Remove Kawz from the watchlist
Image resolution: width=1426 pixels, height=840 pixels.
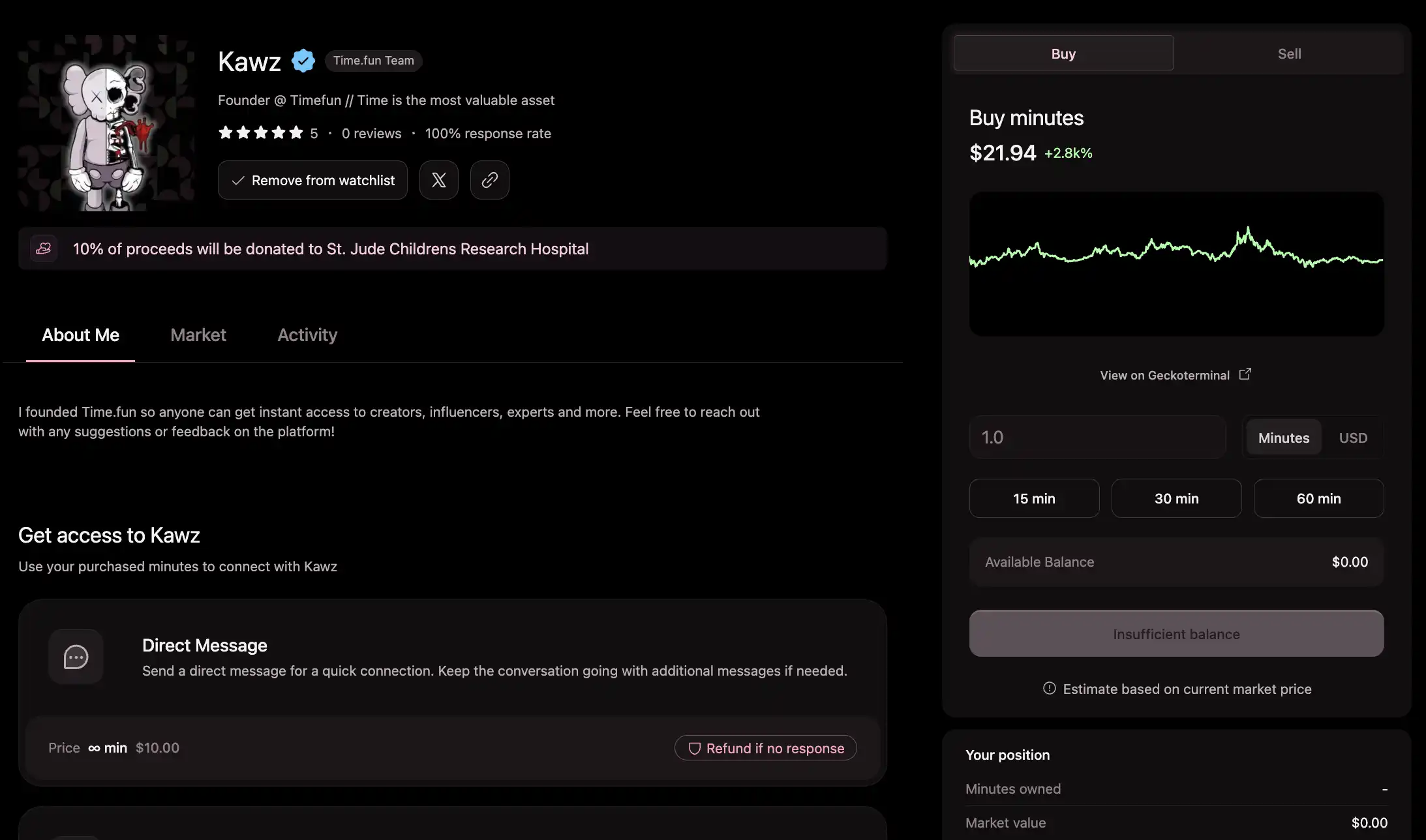click(x=312, y=180)
